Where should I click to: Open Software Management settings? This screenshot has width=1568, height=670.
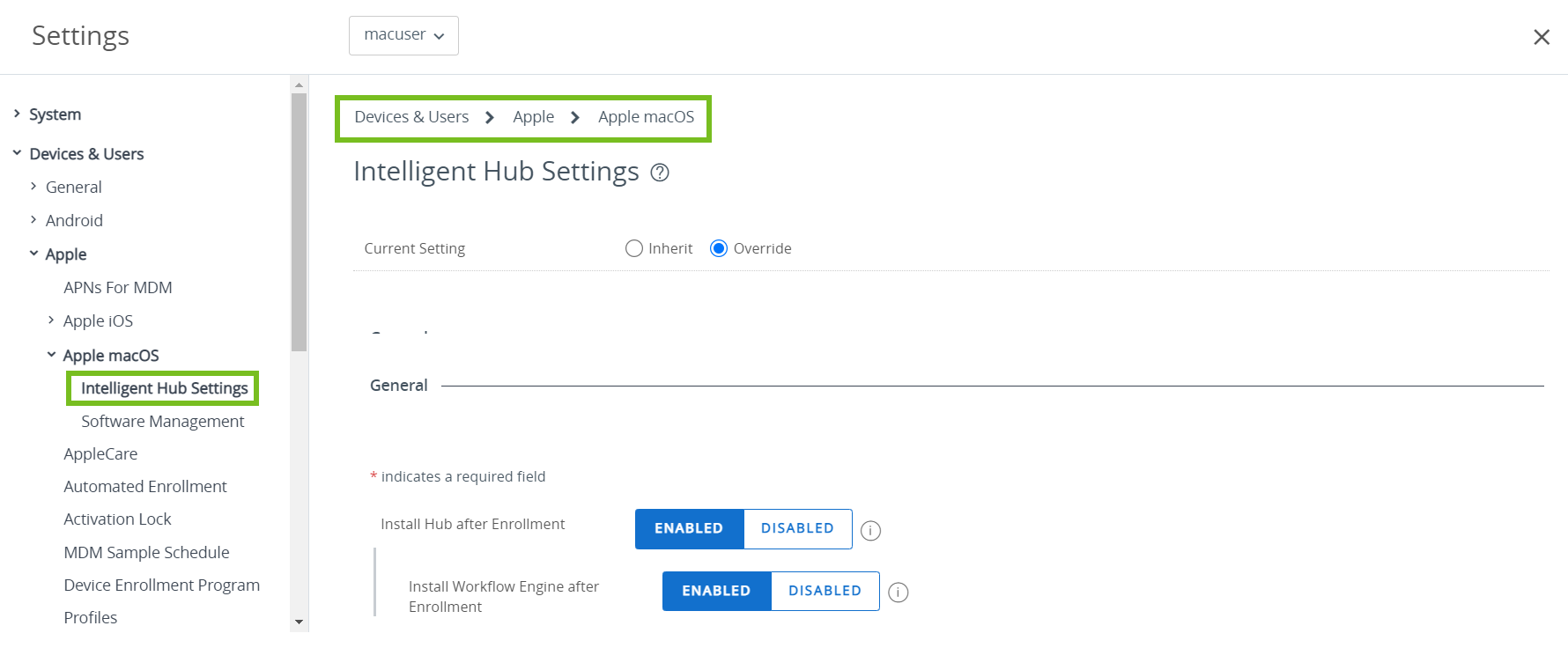(163, 422)
